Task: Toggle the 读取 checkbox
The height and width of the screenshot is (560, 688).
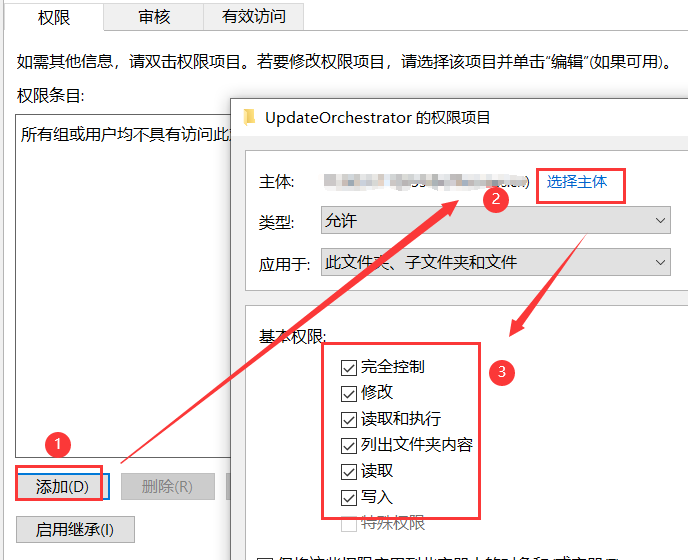Action: [x=349, y=472]
